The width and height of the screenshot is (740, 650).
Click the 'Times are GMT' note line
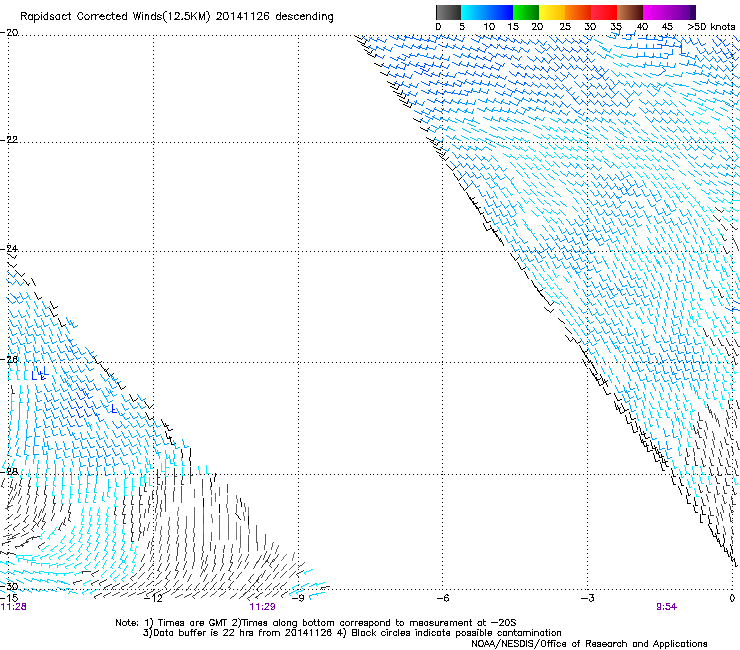point(315,623)
